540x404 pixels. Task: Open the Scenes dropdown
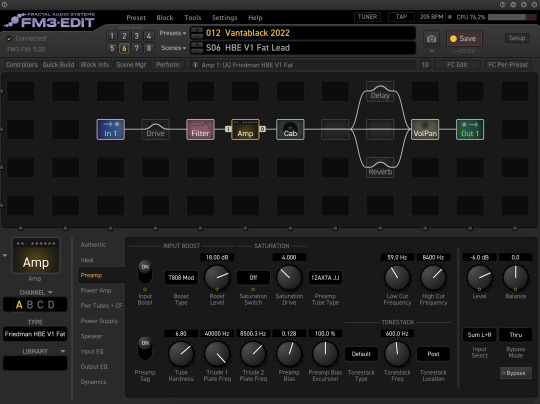click(x=174, y=48)
